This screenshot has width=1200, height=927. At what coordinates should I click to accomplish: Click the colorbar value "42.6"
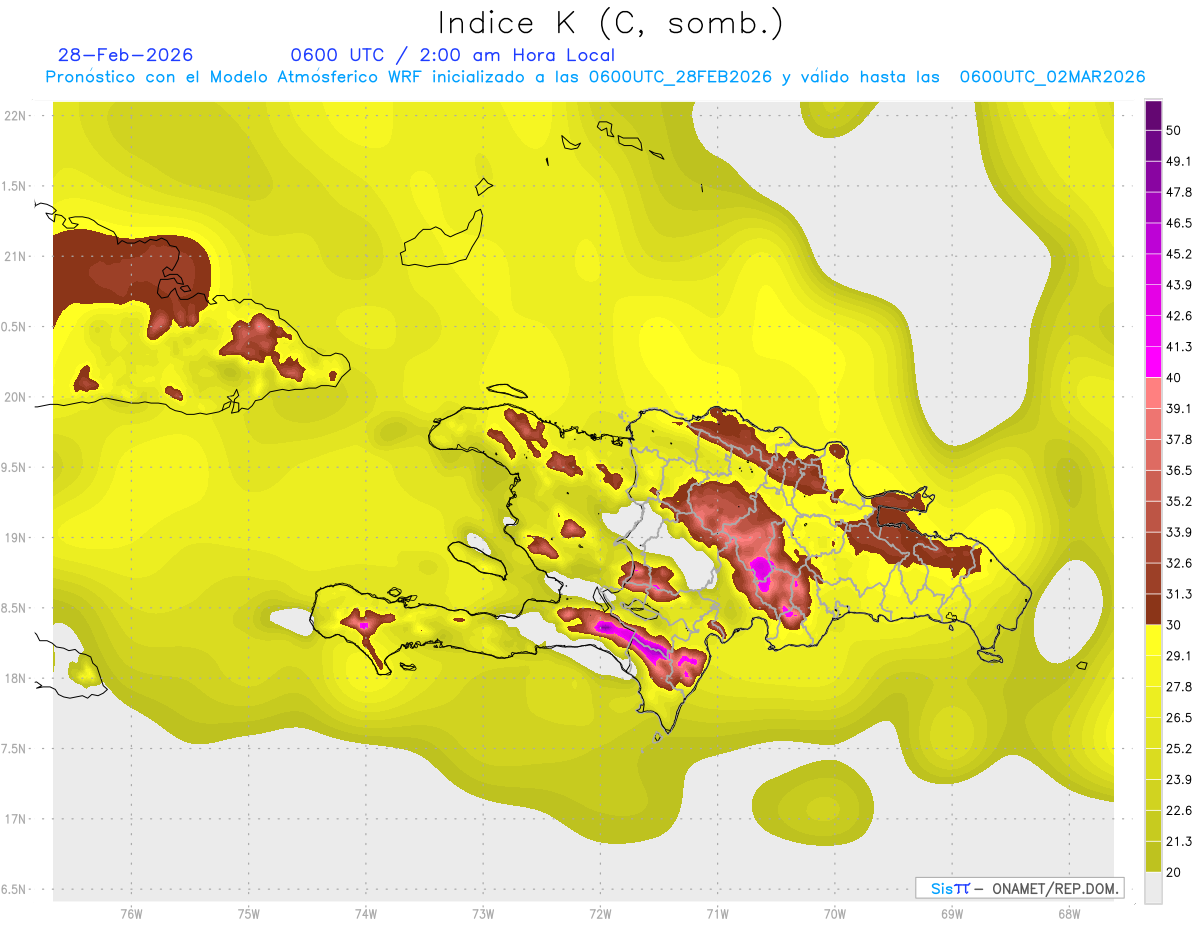tap(1179, 316)
